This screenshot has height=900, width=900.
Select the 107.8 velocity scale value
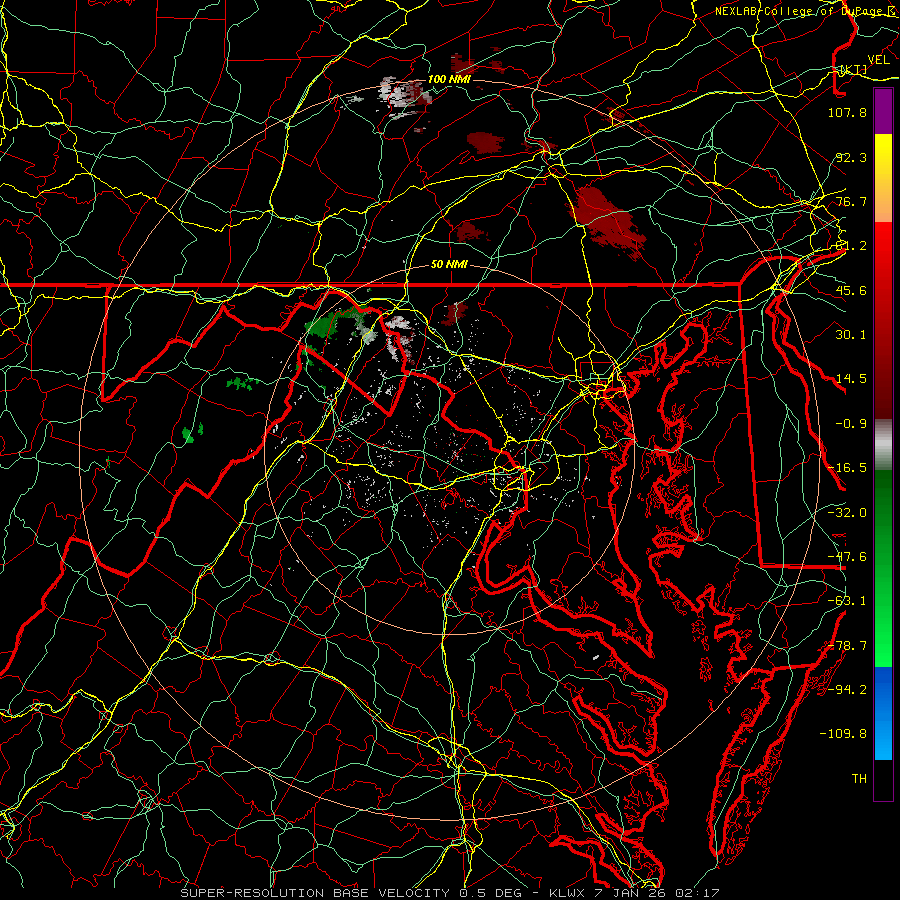[847, 112]
